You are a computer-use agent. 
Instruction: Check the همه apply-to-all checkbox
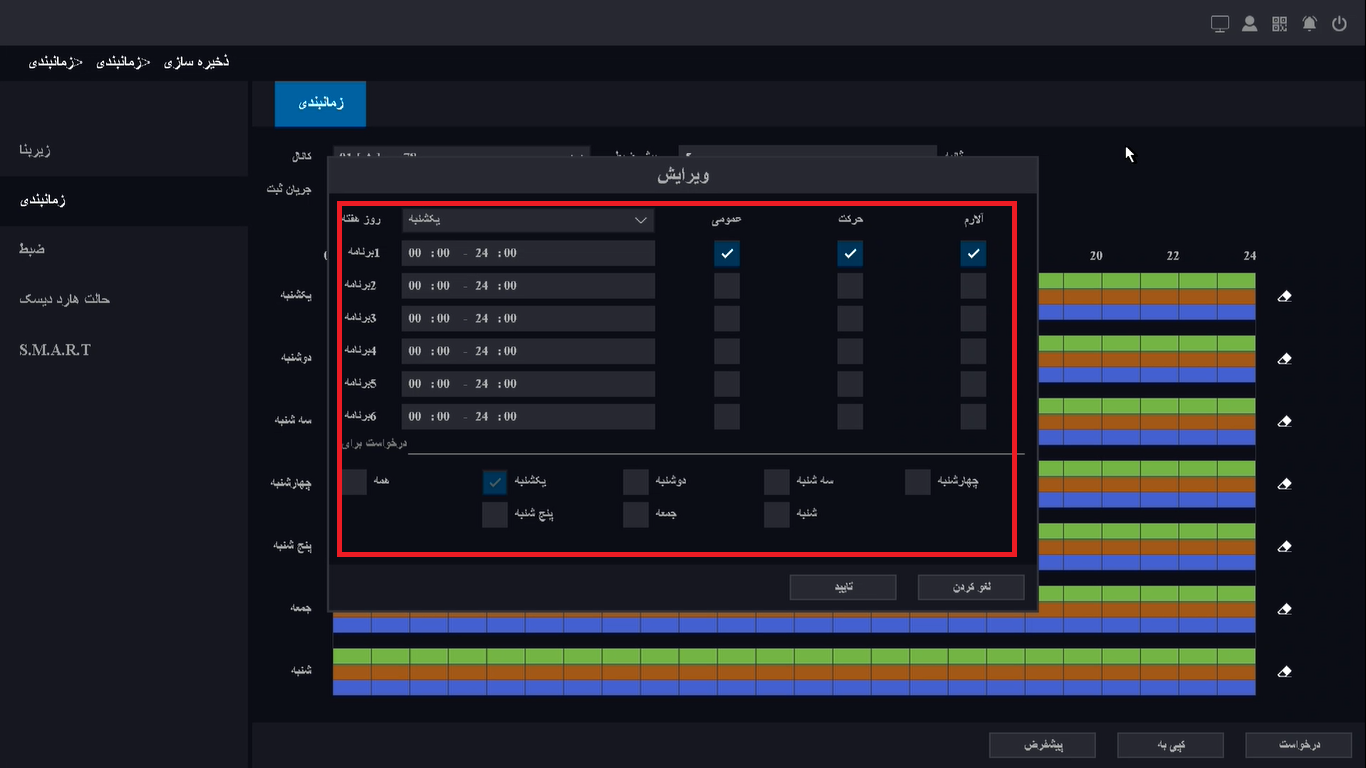coord(354,482)
